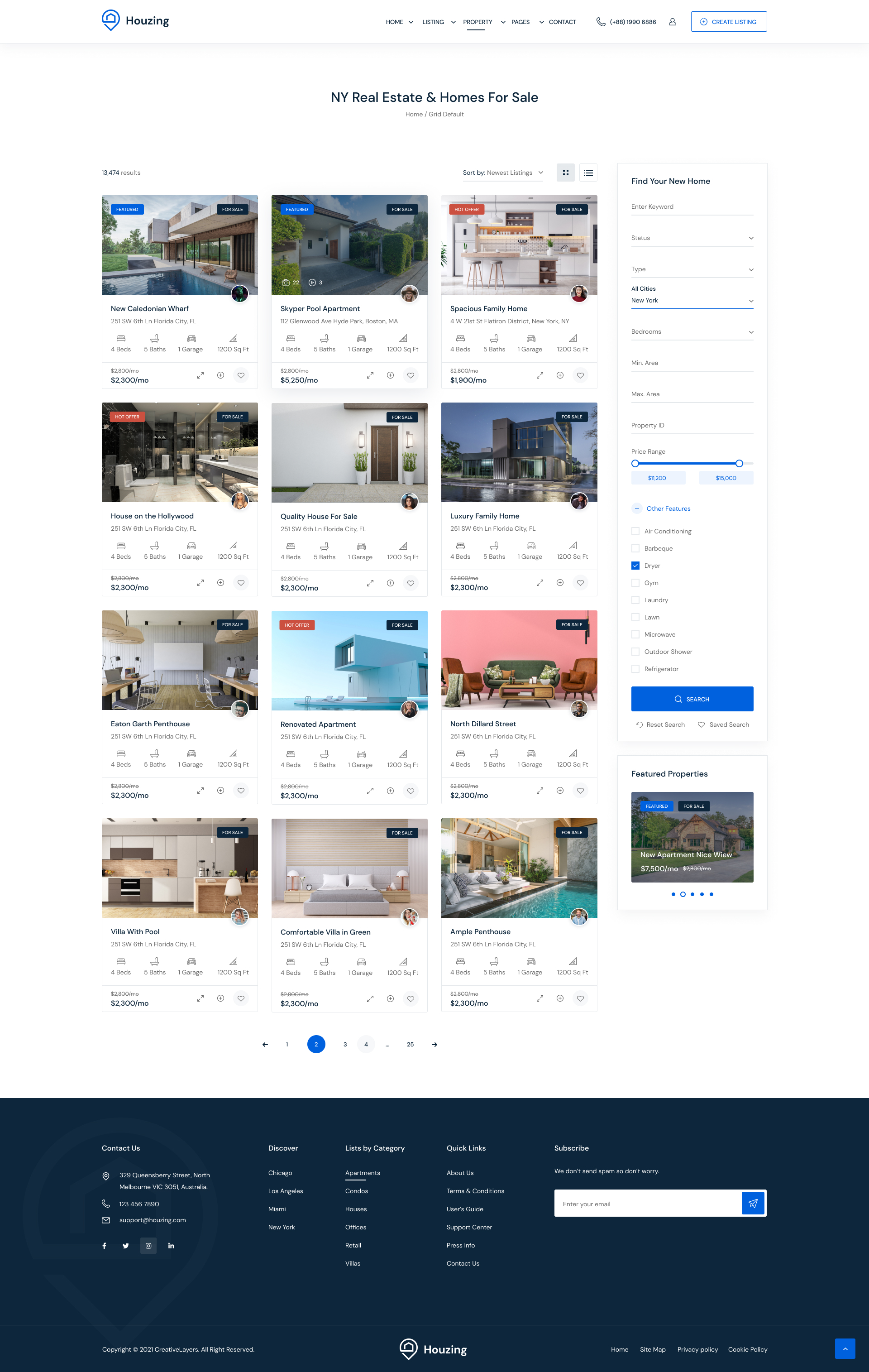Uncheck the Dryer feature checkbox
Viewport: 869px width, 1372px height.
(635, 566)
